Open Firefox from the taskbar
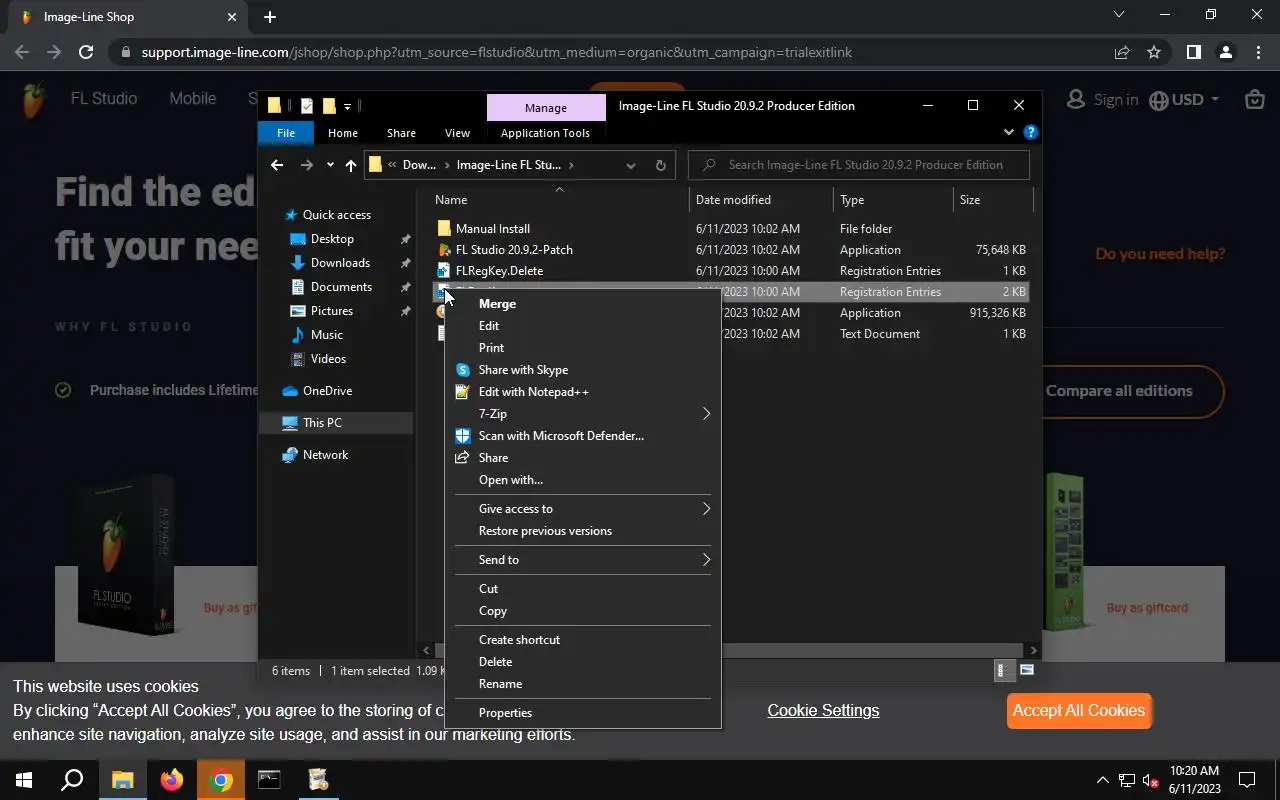1280x800 pixels. tap(172, 780)
